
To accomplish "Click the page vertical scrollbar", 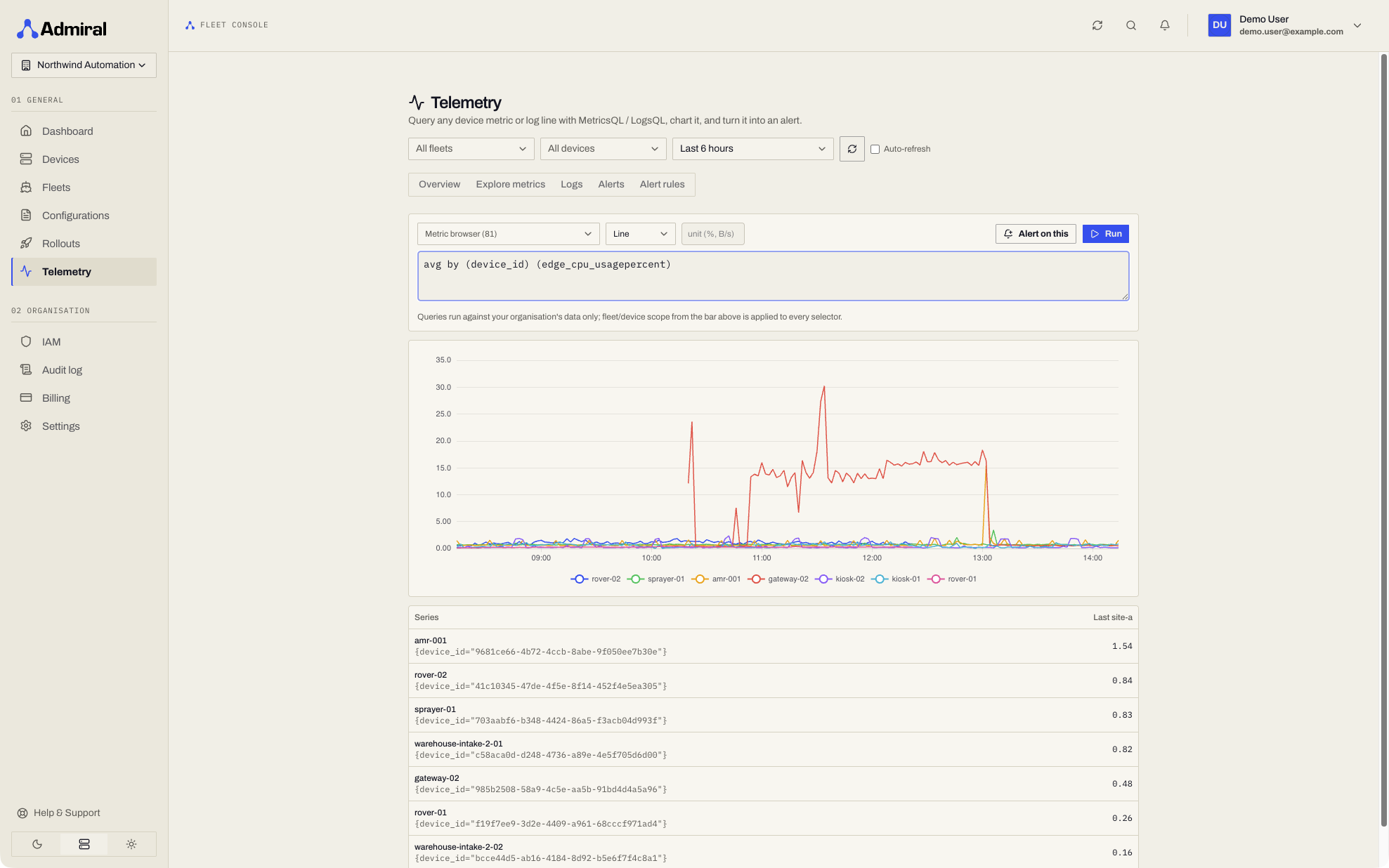I will (x=1383, y=440).
